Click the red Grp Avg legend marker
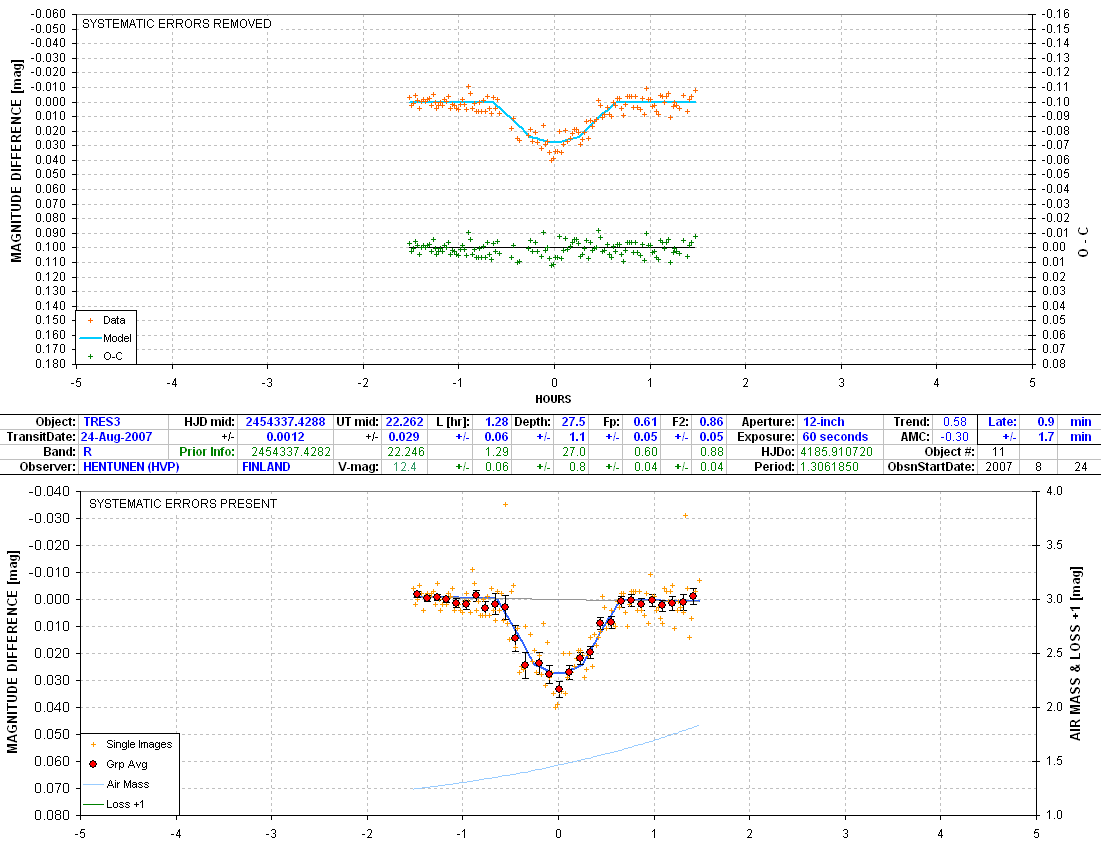The image size is (1101, 845). pyautogui.click(x=94, y=764)
